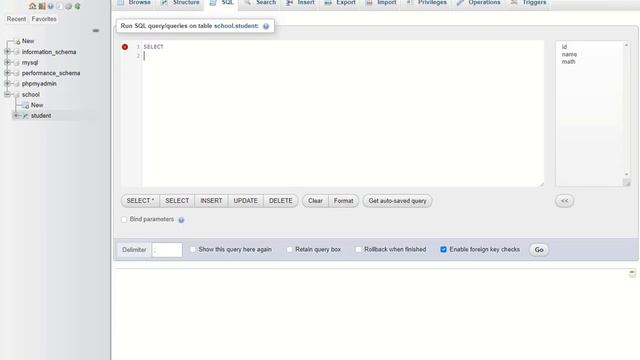Insert SELECT * query template
This screenshot has height=360, width=640.
tap(140, 201)
